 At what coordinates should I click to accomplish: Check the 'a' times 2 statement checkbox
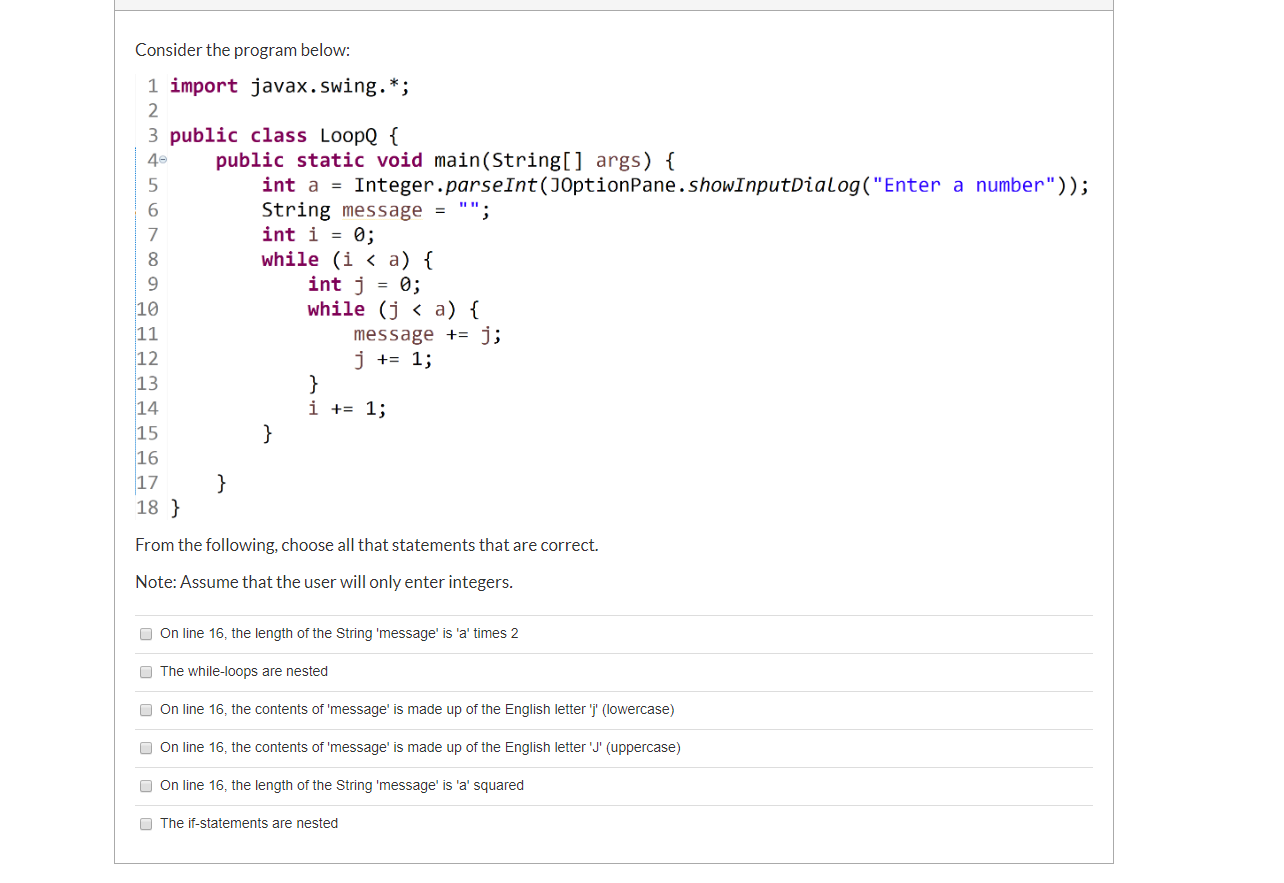pyautogui.click(x=146, y=633)
